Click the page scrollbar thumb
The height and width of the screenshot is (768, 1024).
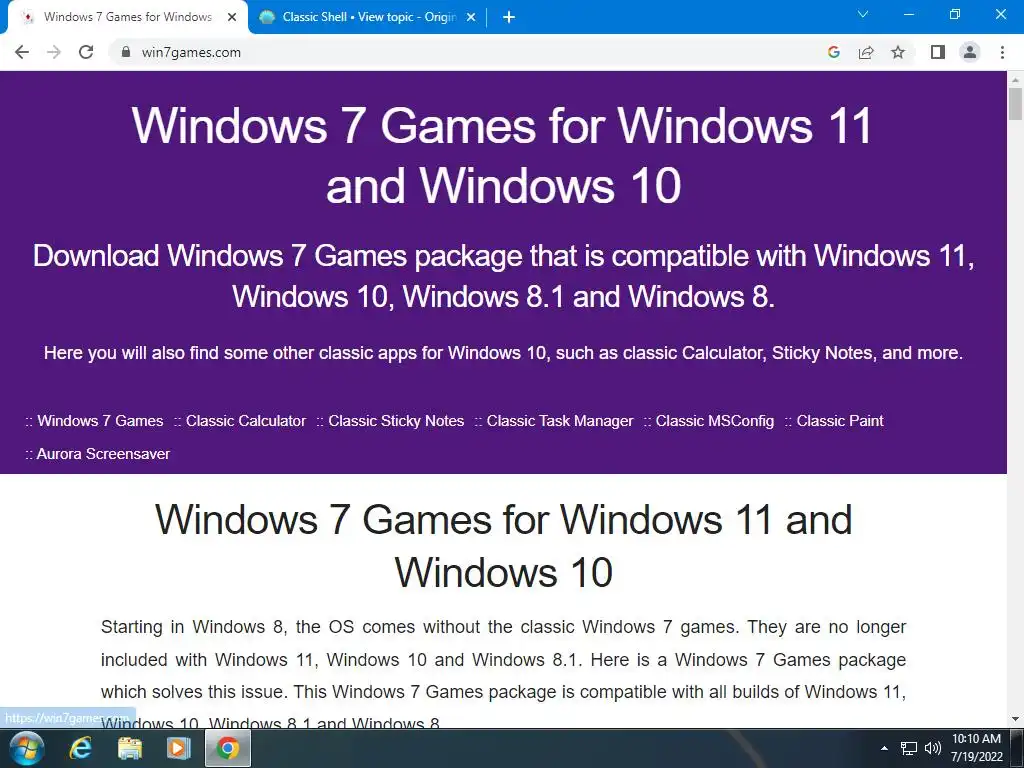(x=1015, y=104)
